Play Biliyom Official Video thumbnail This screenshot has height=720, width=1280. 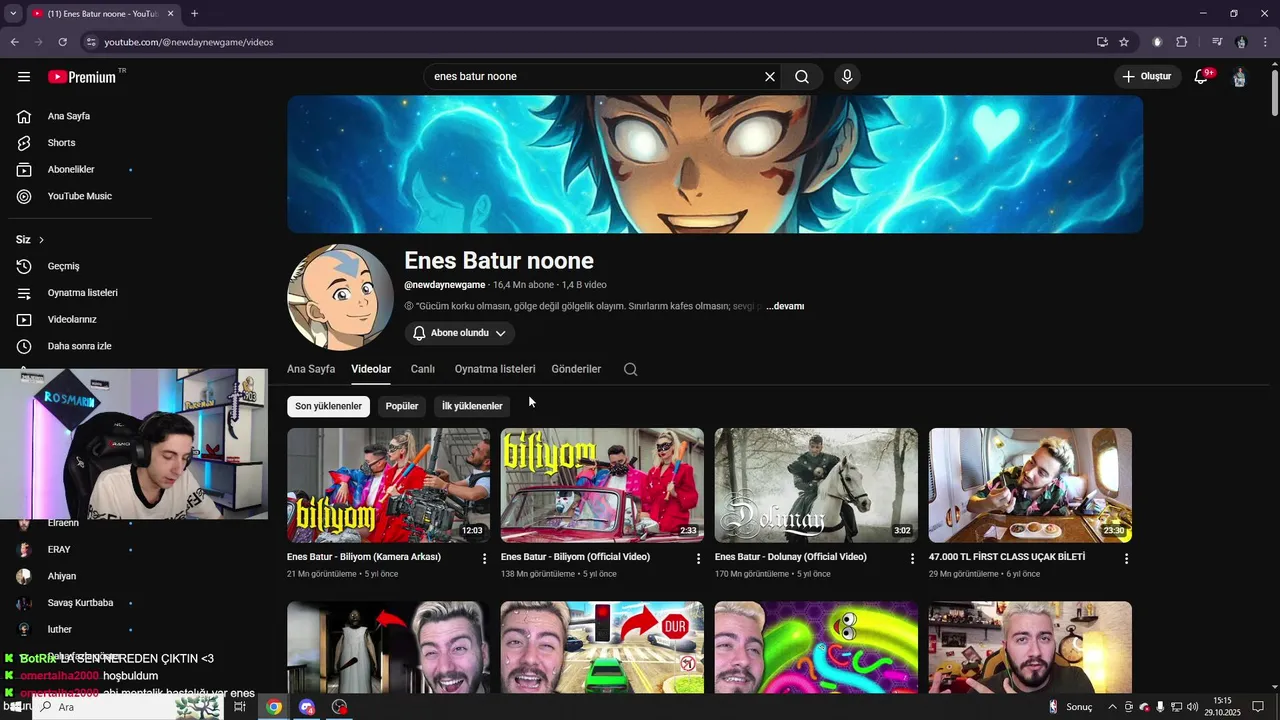coord(602,485)
